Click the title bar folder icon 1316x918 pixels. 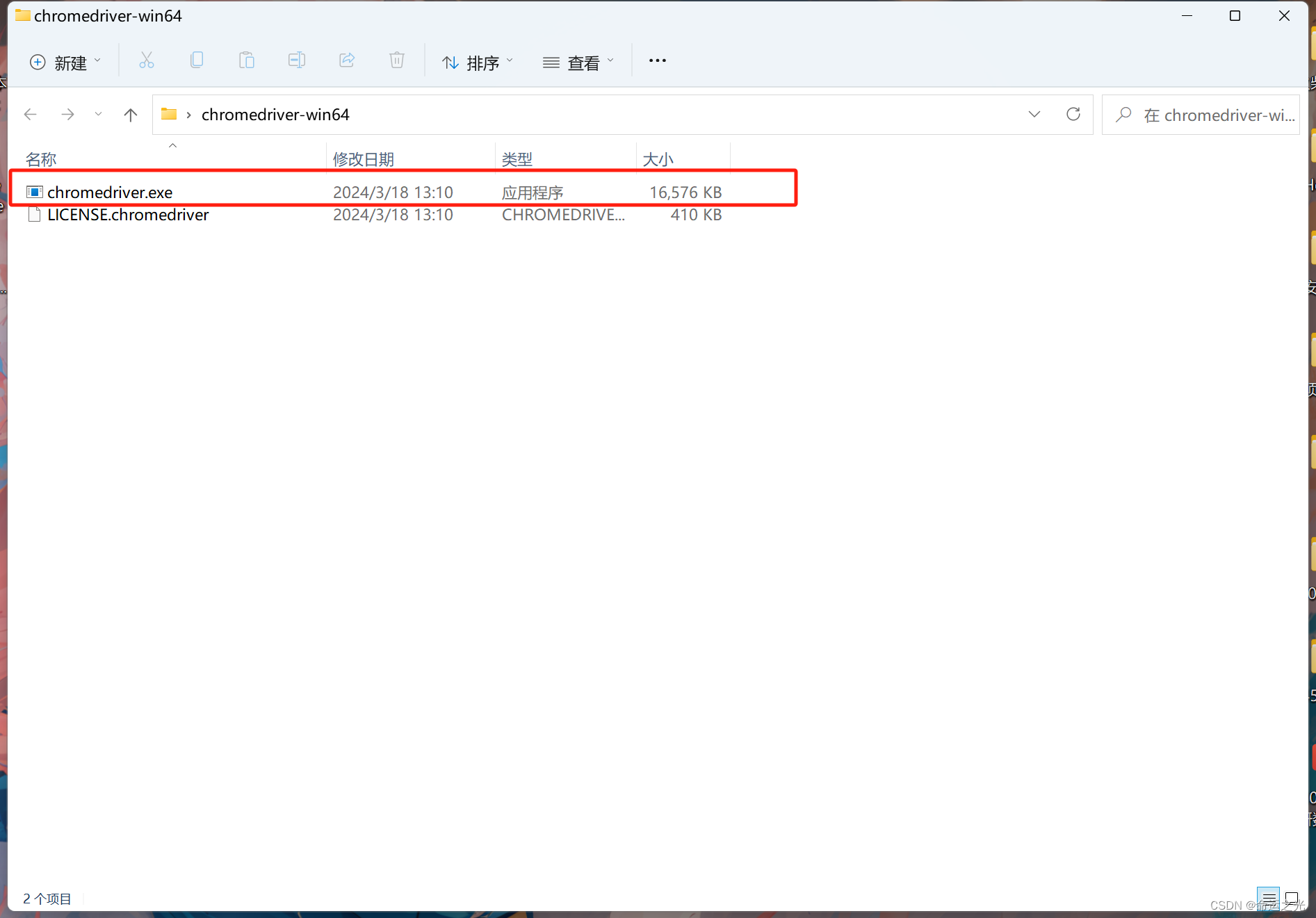(x=22, y=15)
